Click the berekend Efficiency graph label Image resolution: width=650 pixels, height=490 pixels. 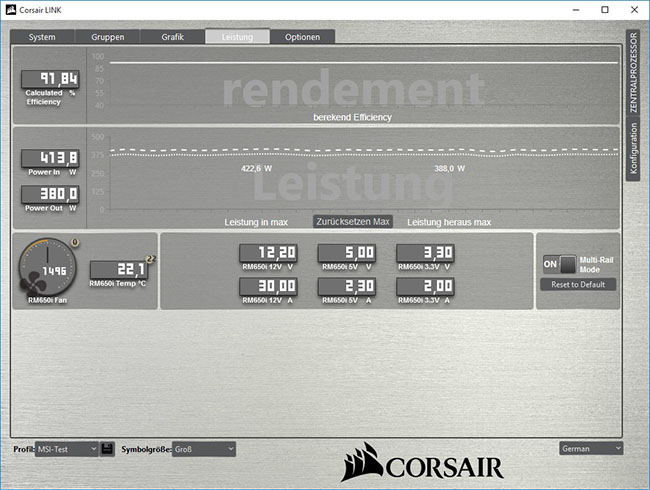tap(352, 117)
